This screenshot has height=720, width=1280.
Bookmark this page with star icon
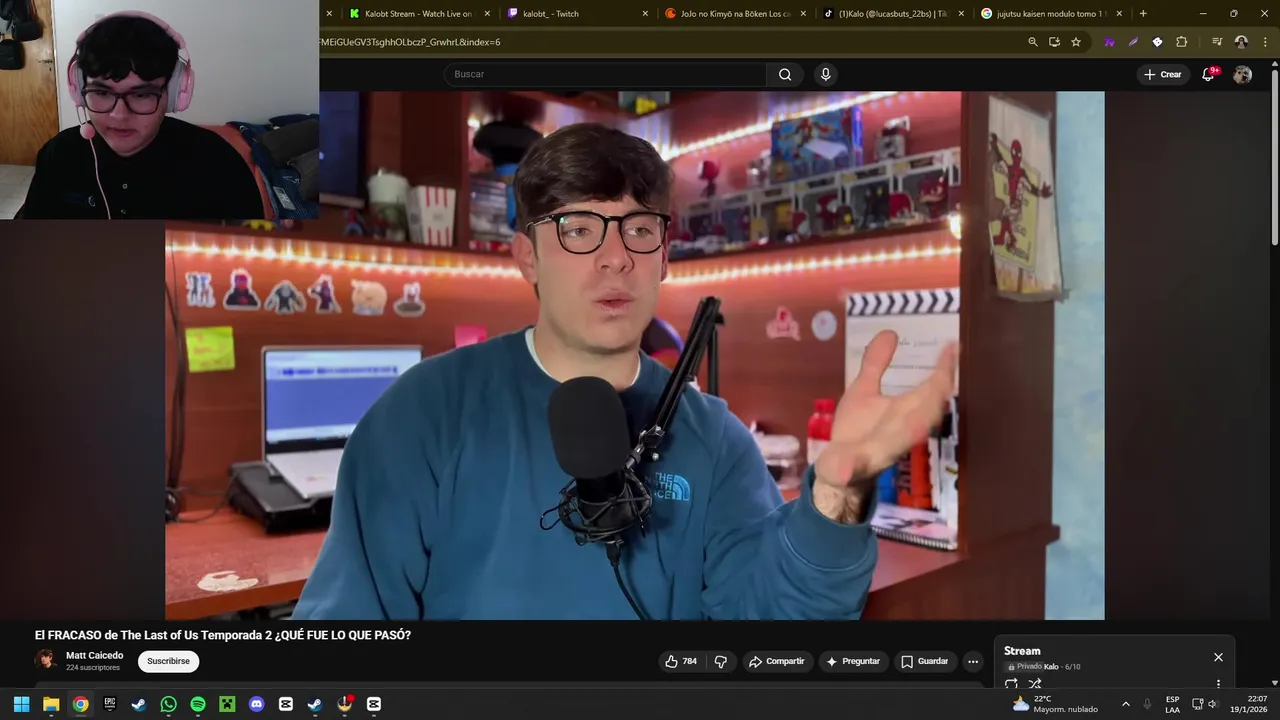coord(1076,42)
